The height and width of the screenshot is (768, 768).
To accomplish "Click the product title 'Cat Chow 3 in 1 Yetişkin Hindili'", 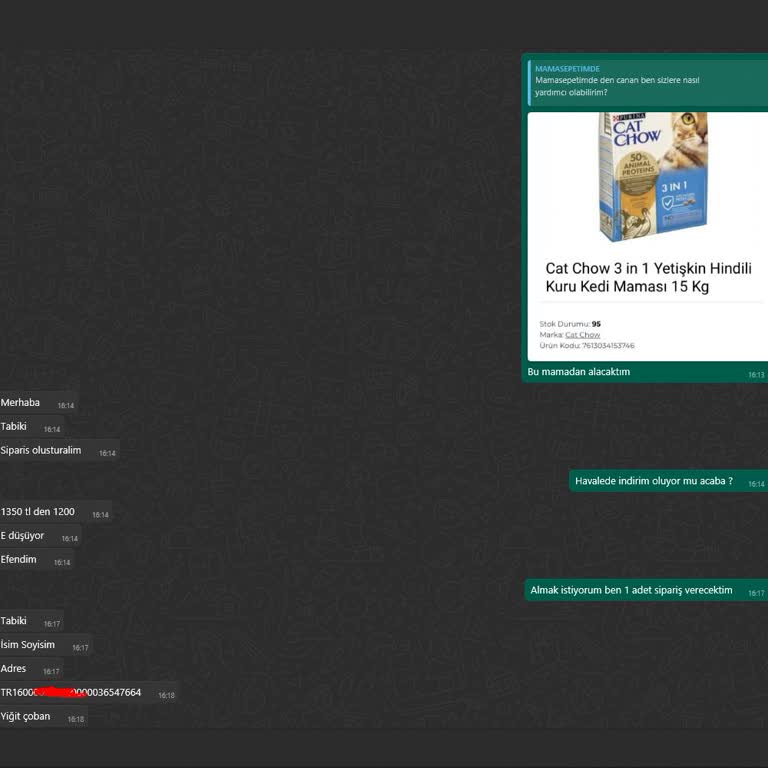I will pyautogui.click(x=648, y=268).
